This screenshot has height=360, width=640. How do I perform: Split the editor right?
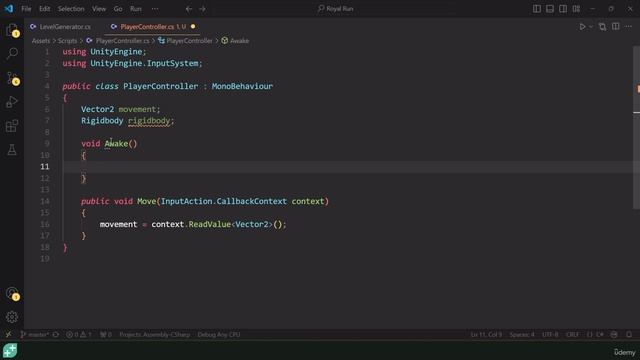[x=616, y=27]
